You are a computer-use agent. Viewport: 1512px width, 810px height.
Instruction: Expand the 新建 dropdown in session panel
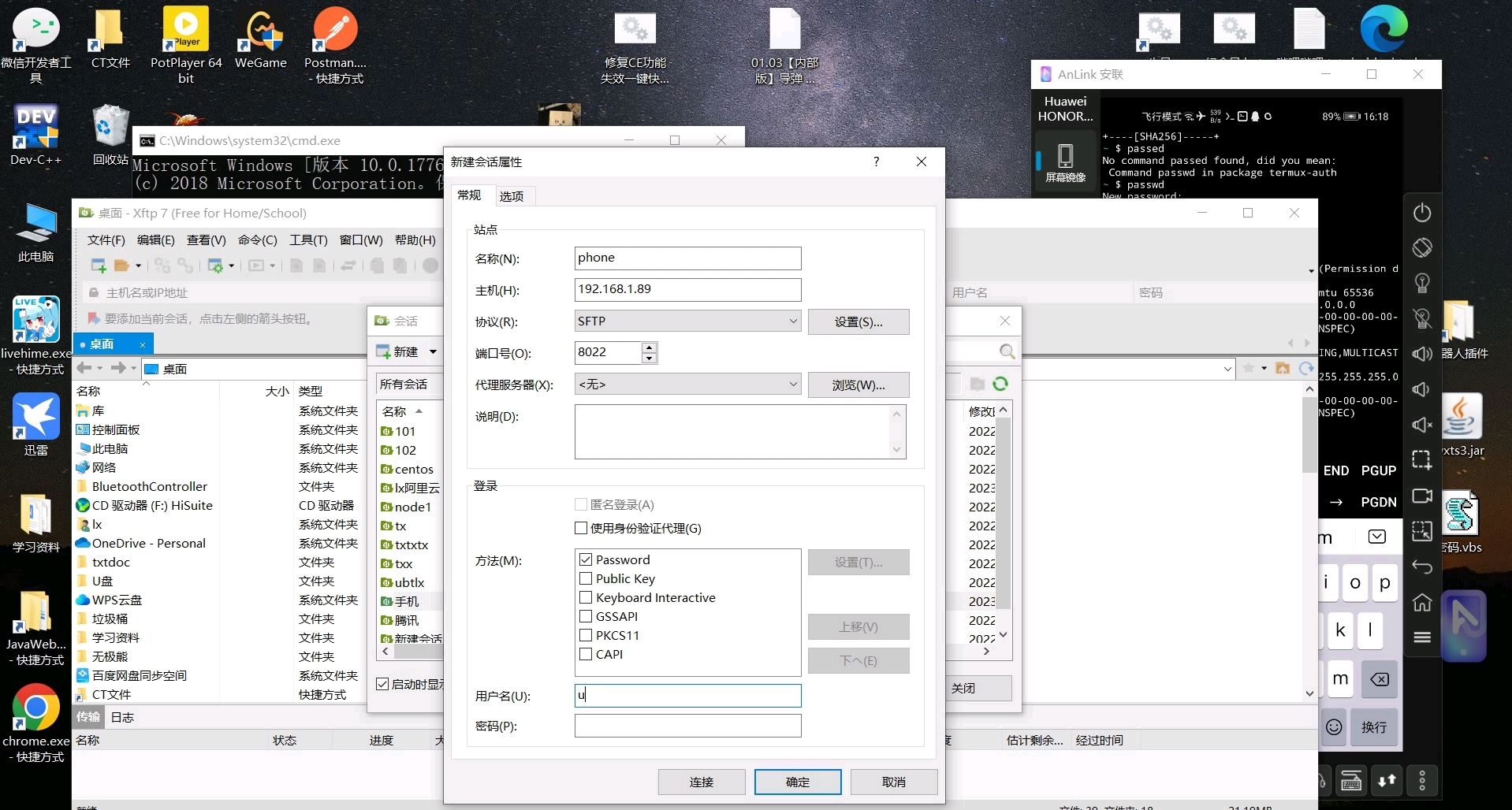point(433,352)
